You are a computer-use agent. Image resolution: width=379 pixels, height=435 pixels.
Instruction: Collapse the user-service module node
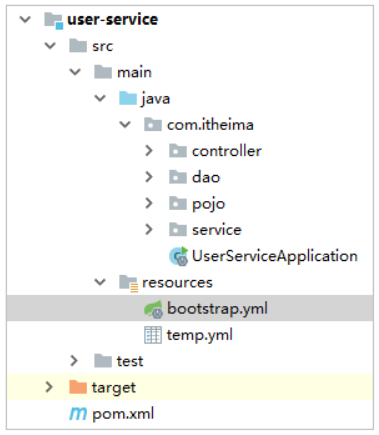pyautogui.click(x=25, y=19)
